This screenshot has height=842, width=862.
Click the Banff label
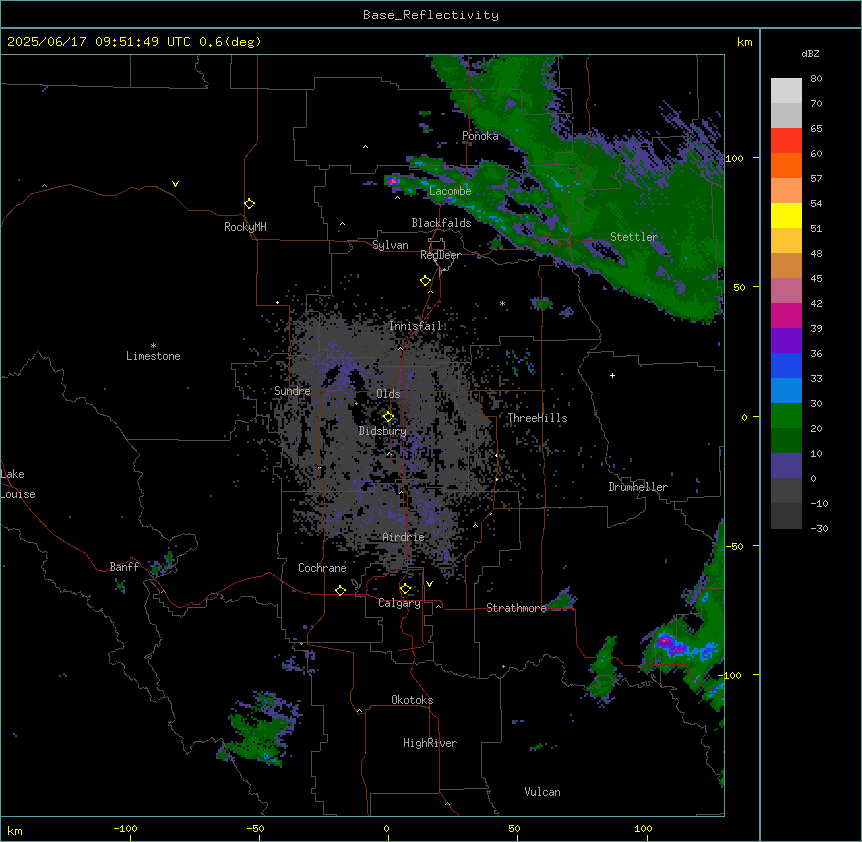124,567
